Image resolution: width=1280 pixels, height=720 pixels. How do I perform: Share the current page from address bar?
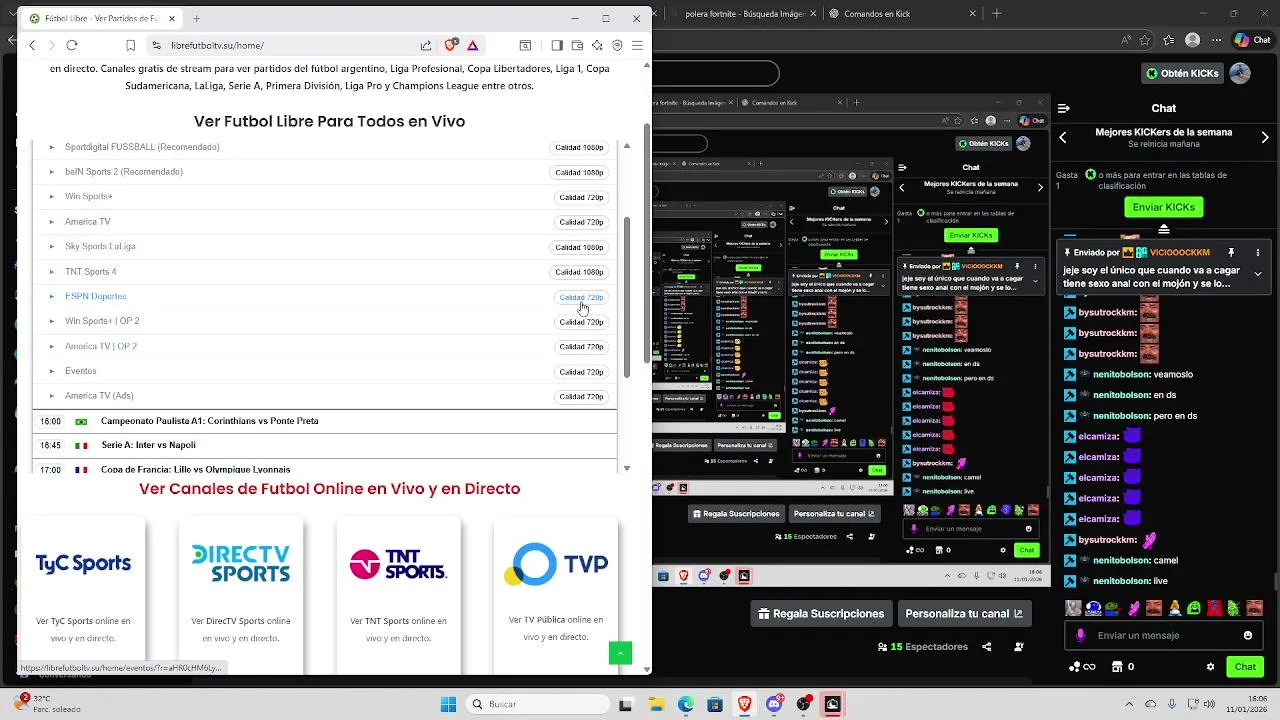[426, 45]
